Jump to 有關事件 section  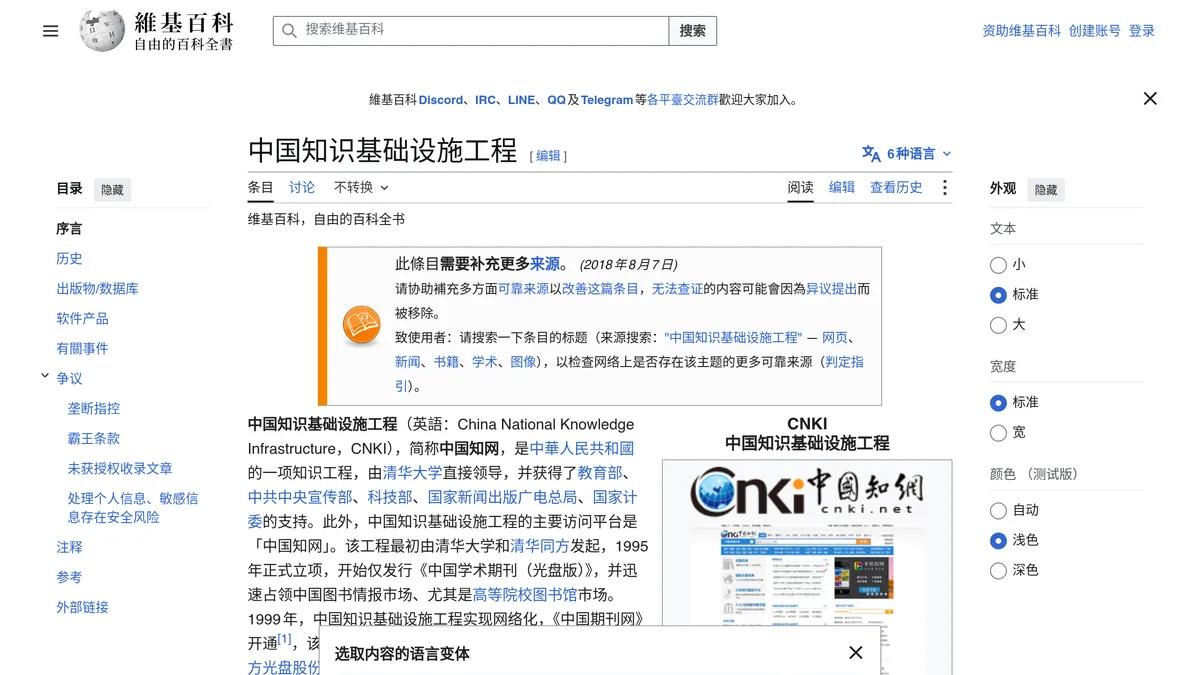click(x=82, y=348)
